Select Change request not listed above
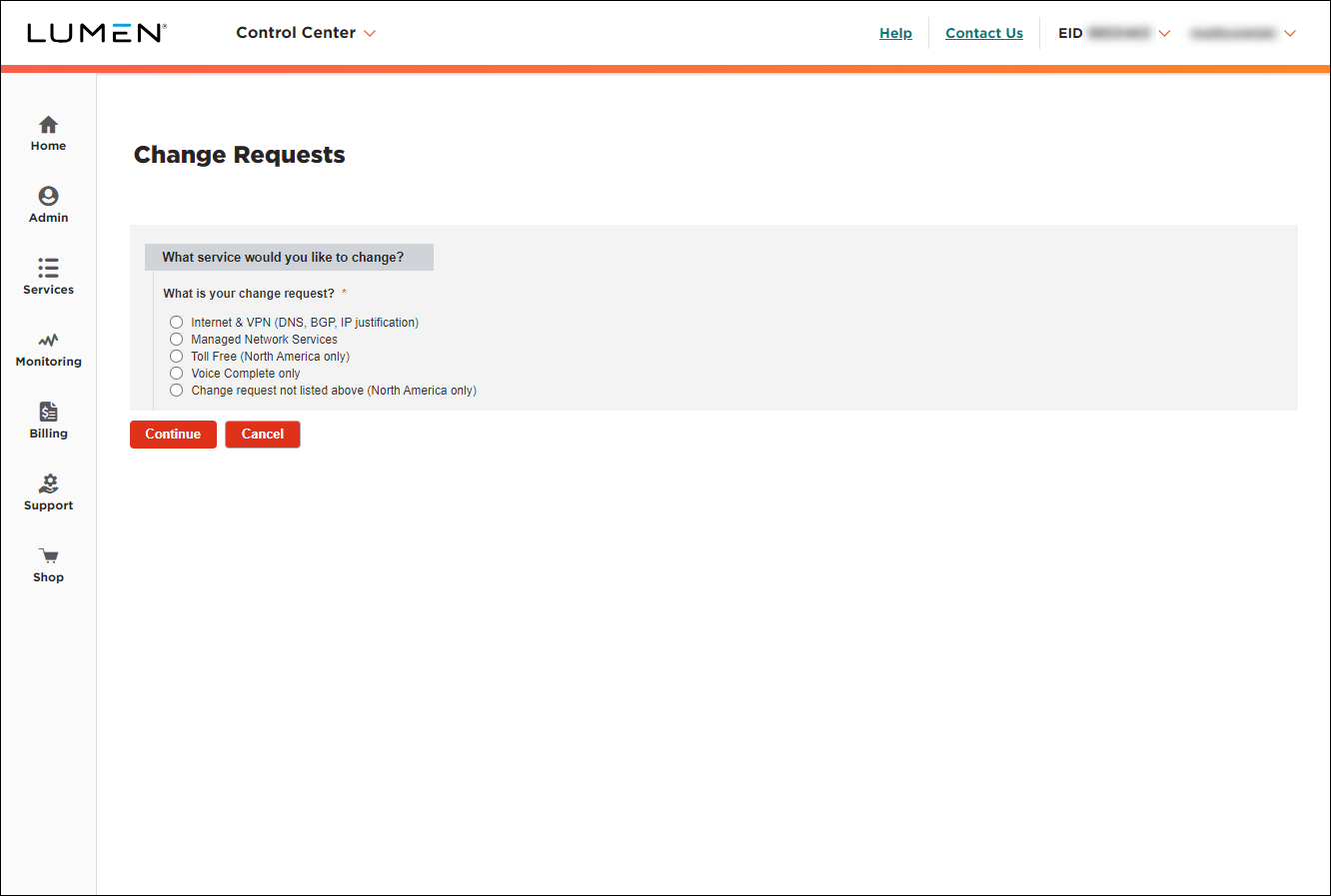 click(x=177, y=391)
